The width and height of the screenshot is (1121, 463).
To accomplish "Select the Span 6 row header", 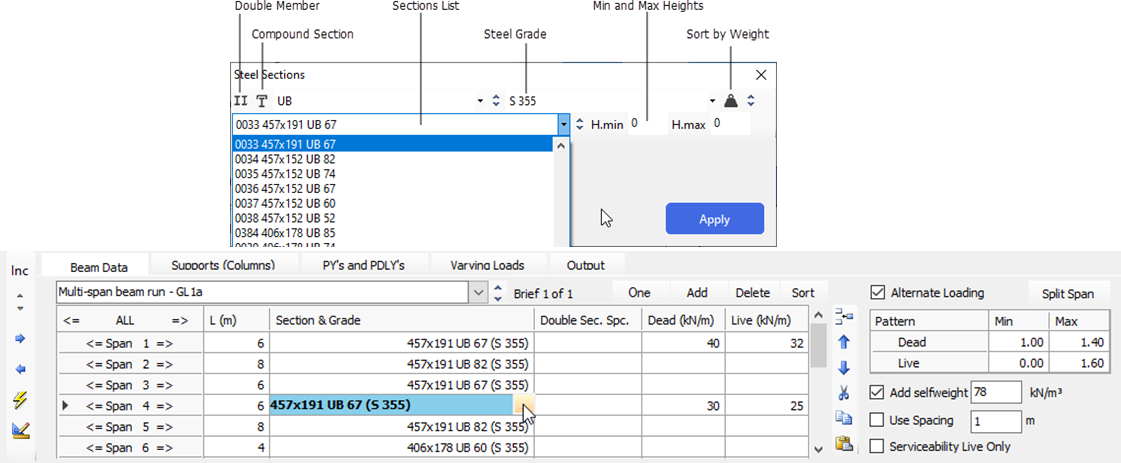I will (130, 449).
